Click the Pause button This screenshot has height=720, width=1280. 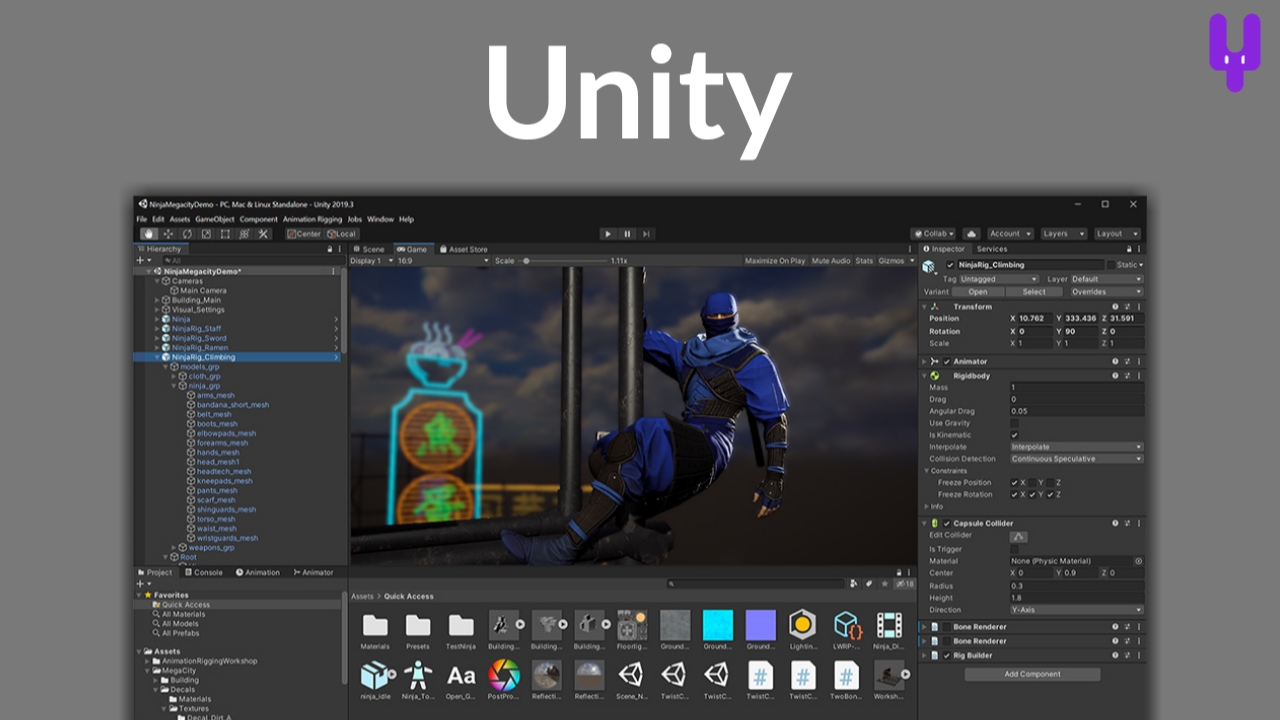(627, 234)
